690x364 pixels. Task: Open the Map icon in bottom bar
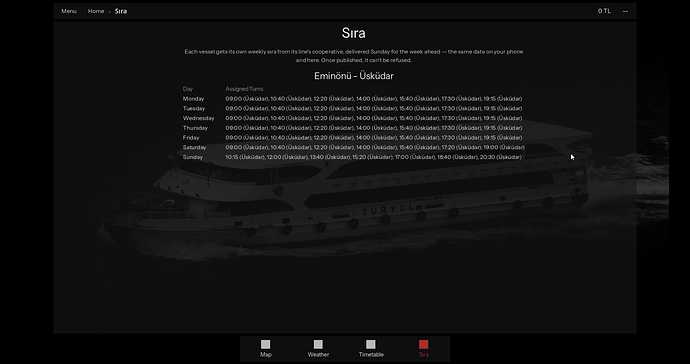(x=265, y=344)
